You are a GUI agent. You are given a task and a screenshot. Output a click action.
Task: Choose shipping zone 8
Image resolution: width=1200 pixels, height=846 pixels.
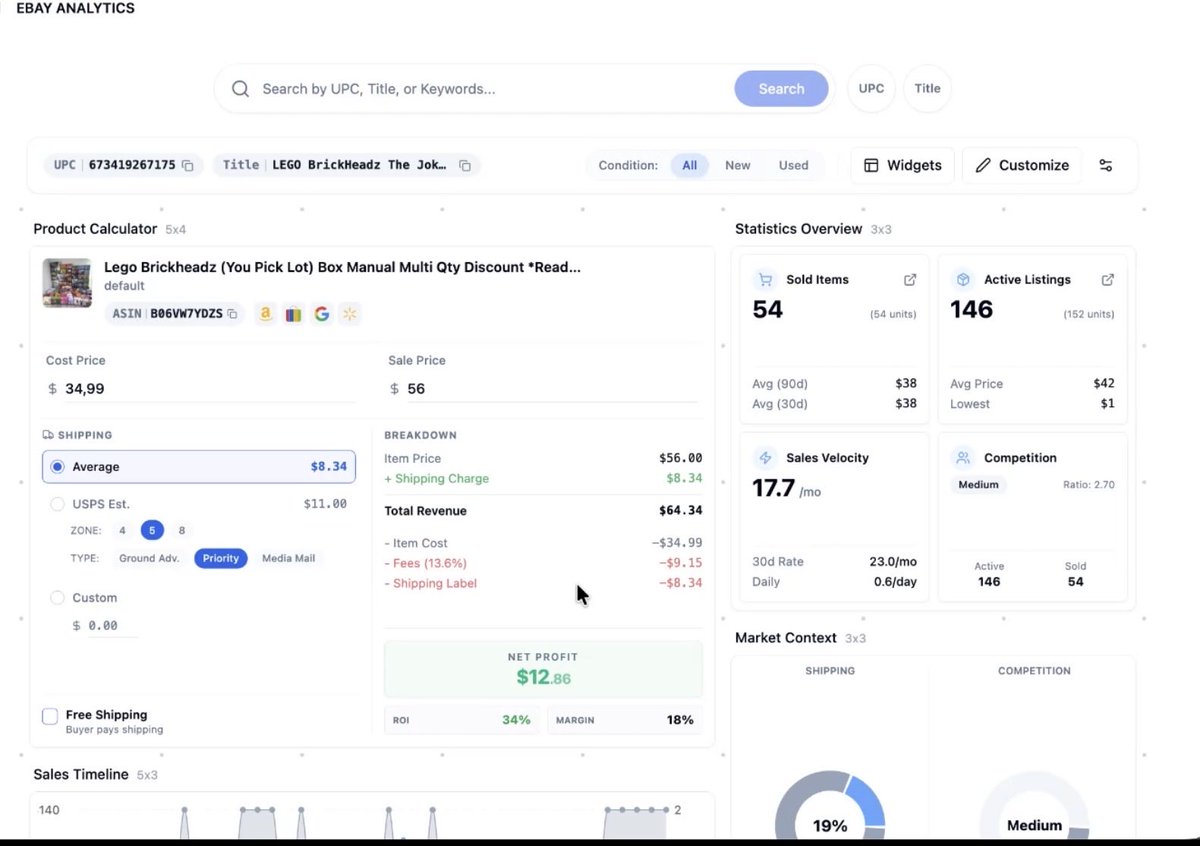tap(181, 531)
